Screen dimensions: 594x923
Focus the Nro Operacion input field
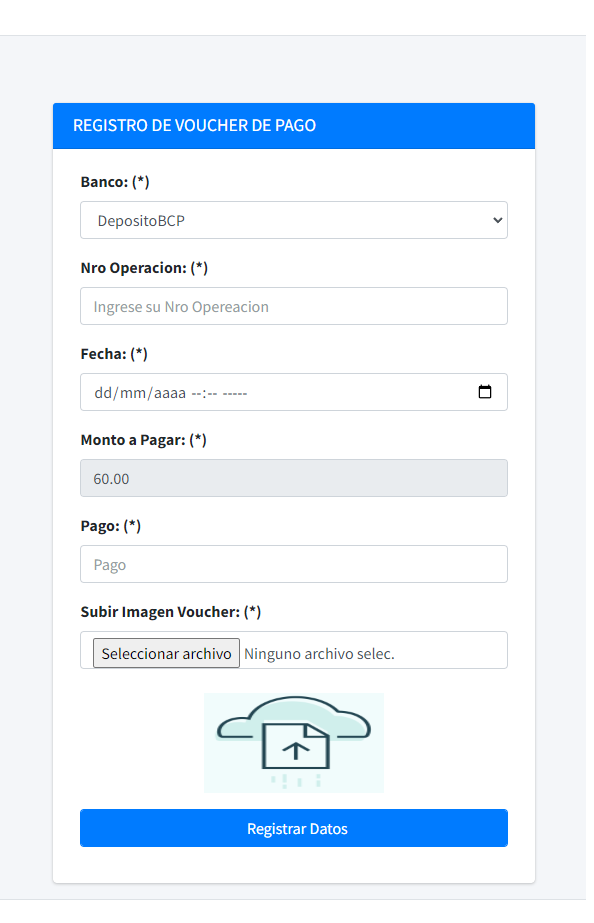[294, 306]
